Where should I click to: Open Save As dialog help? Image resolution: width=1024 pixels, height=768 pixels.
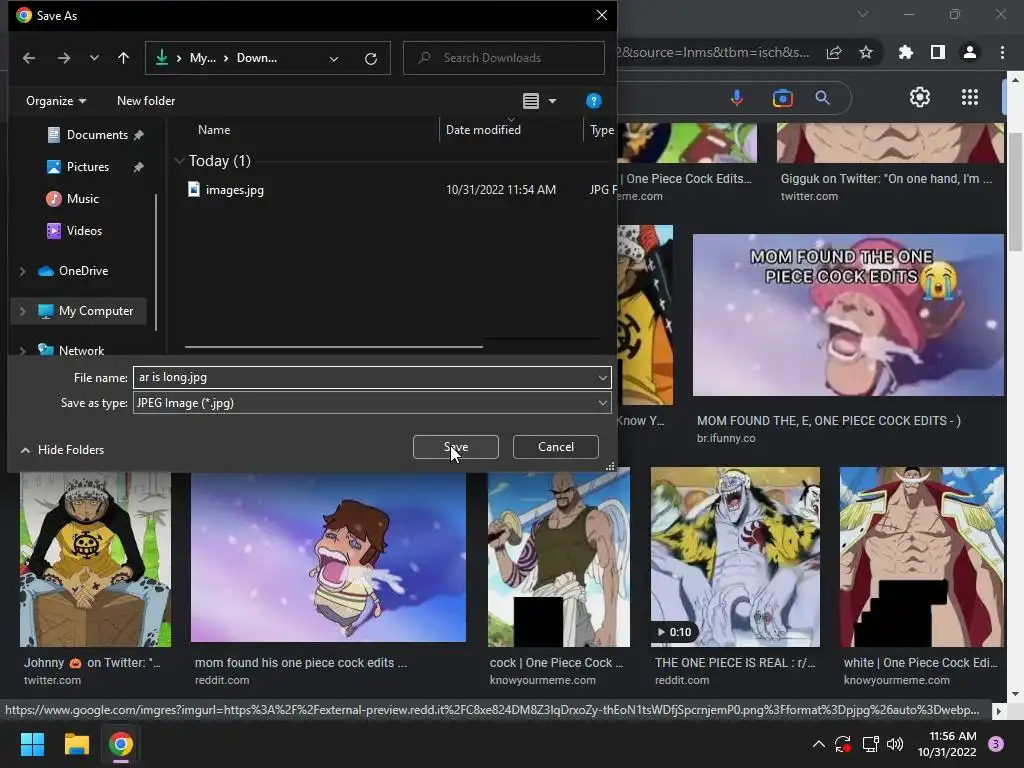tap(594, 101)
